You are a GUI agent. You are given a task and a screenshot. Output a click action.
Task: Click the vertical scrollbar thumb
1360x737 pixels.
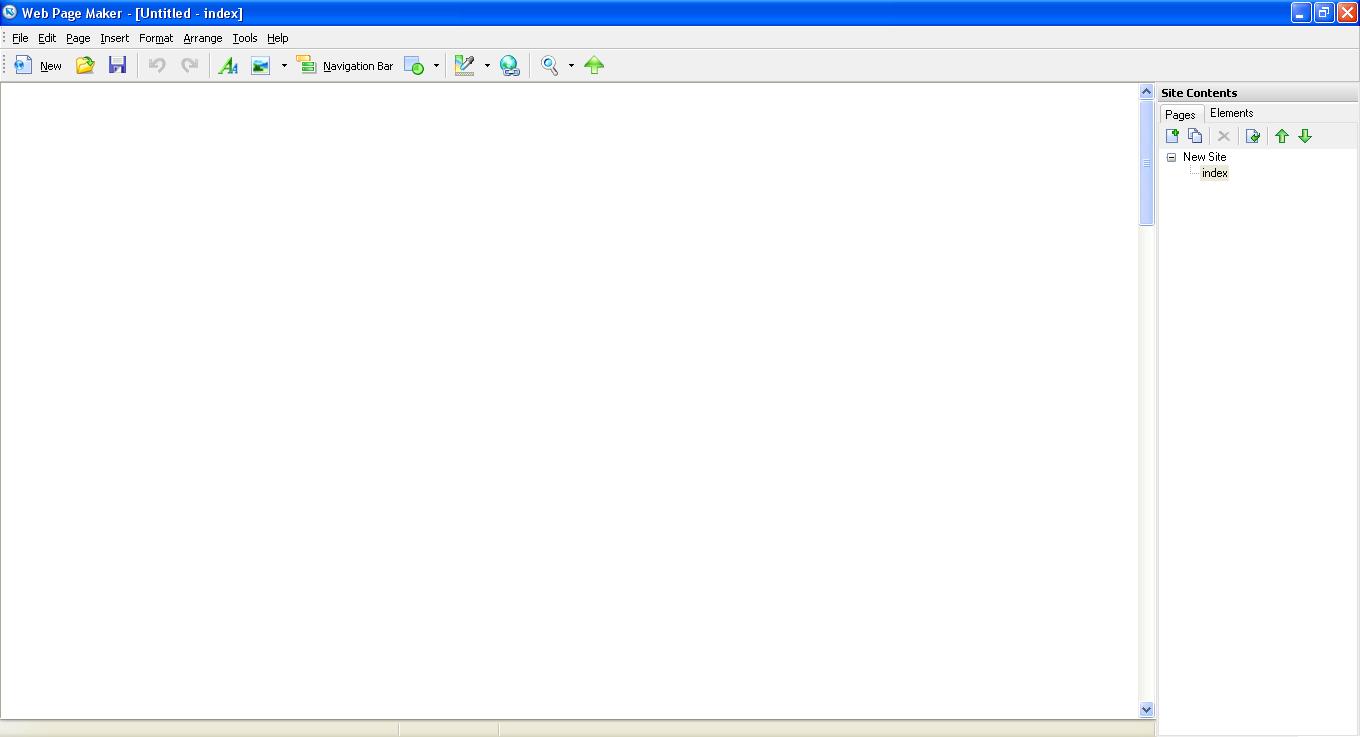[1147, 163]
